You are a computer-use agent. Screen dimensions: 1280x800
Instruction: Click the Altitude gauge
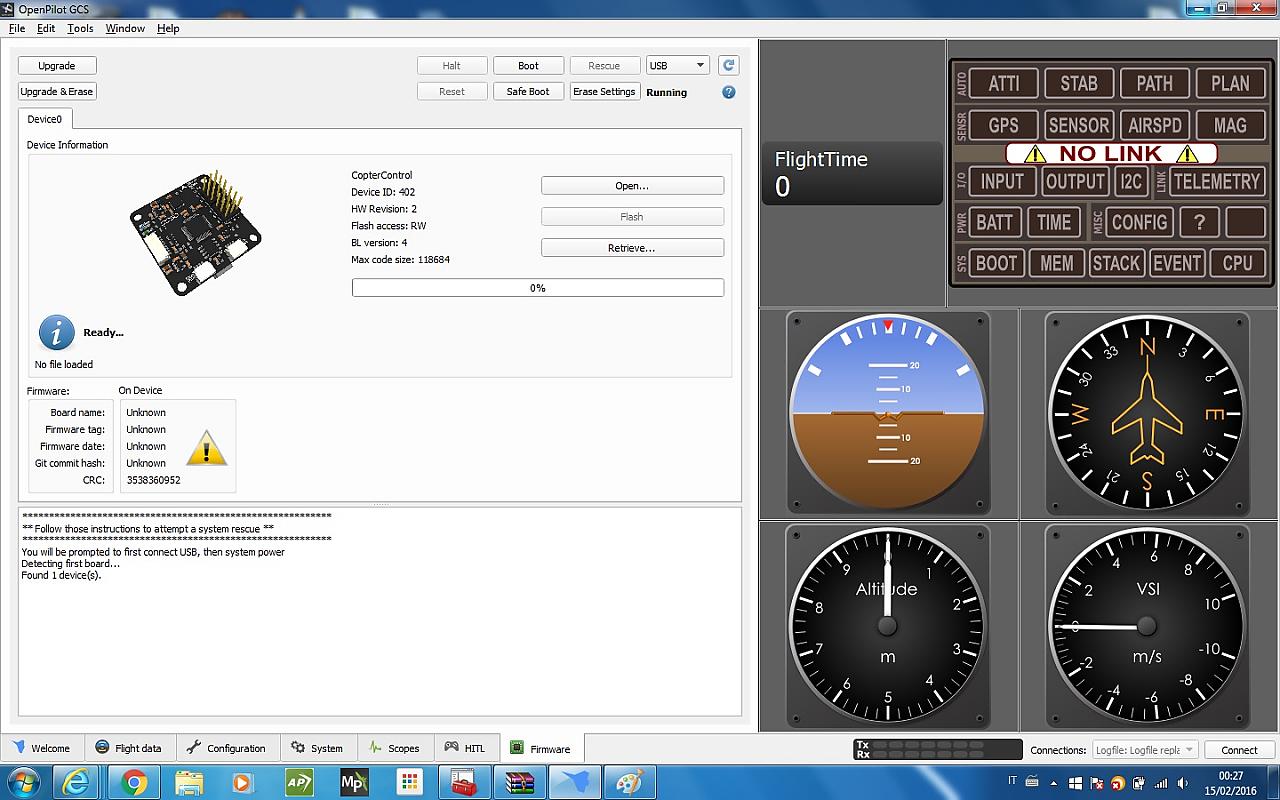coord(888,626)
